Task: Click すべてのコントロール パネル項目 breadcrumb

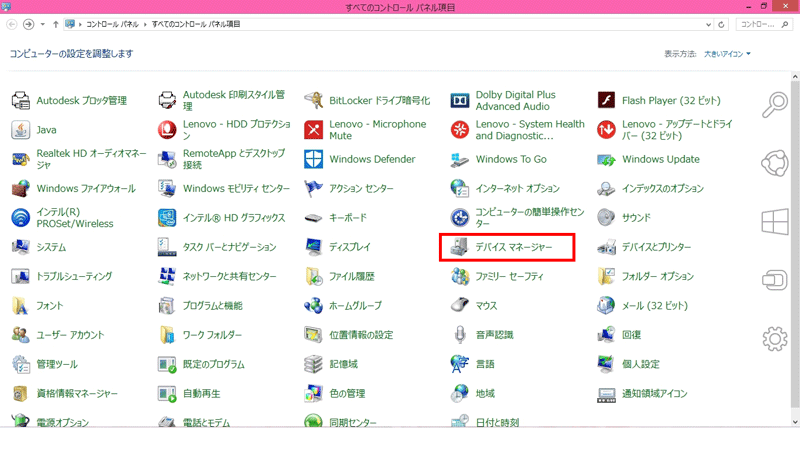Action: (x=195, y=24)
